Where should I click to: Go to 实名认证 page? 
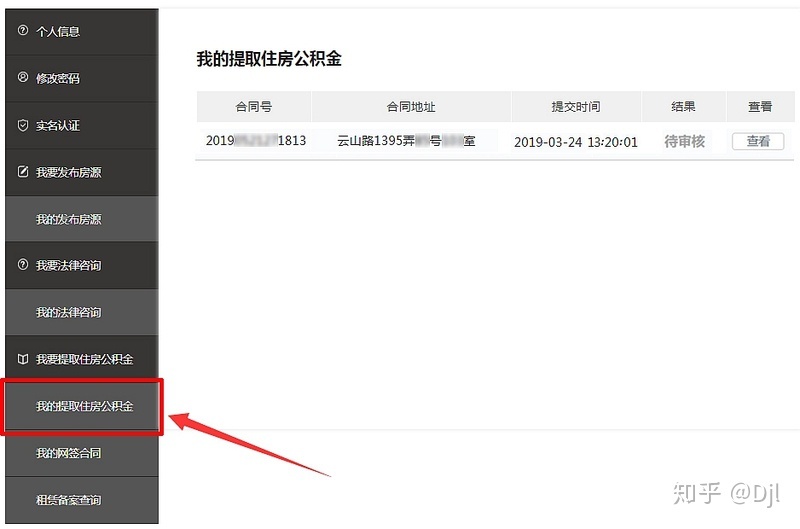point(82,125)
